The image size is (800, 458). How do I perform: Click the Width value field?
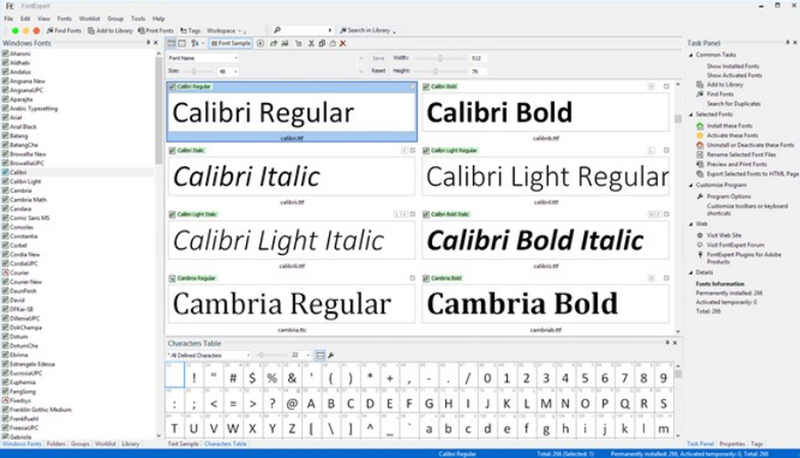coord(478,58)
